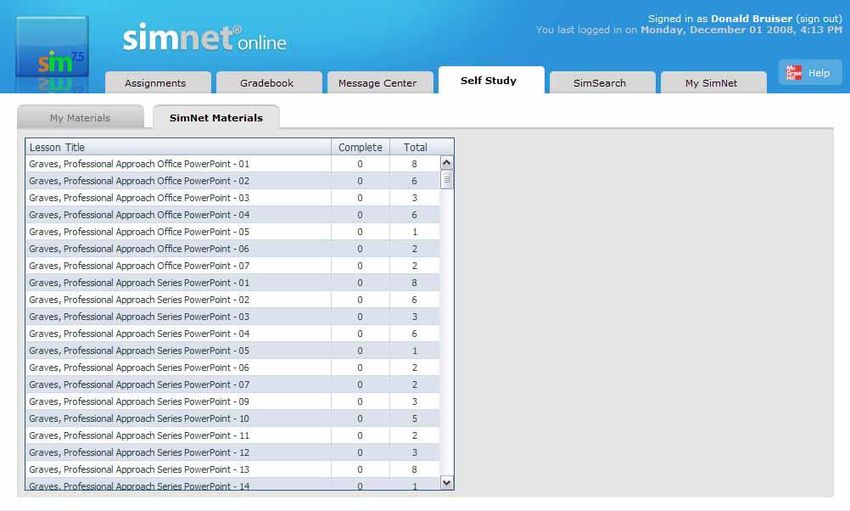Screen dimensions: 850x511
Task: Select lesson Series PowerPoint - 11
Action: pos(233,436)
